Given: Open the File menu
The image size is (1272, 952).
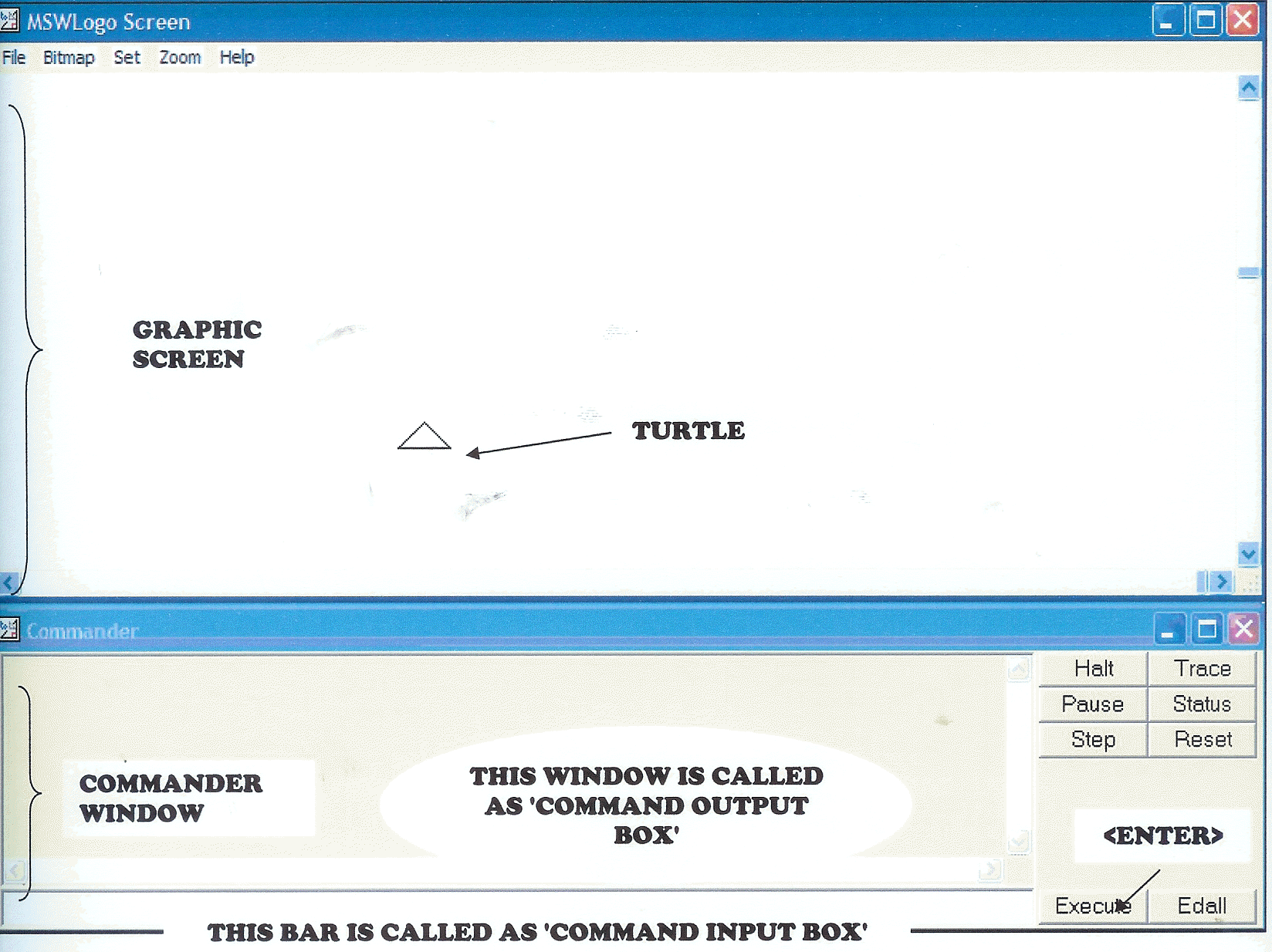Looking at the screenshot, I should click(x=14, y=57).
